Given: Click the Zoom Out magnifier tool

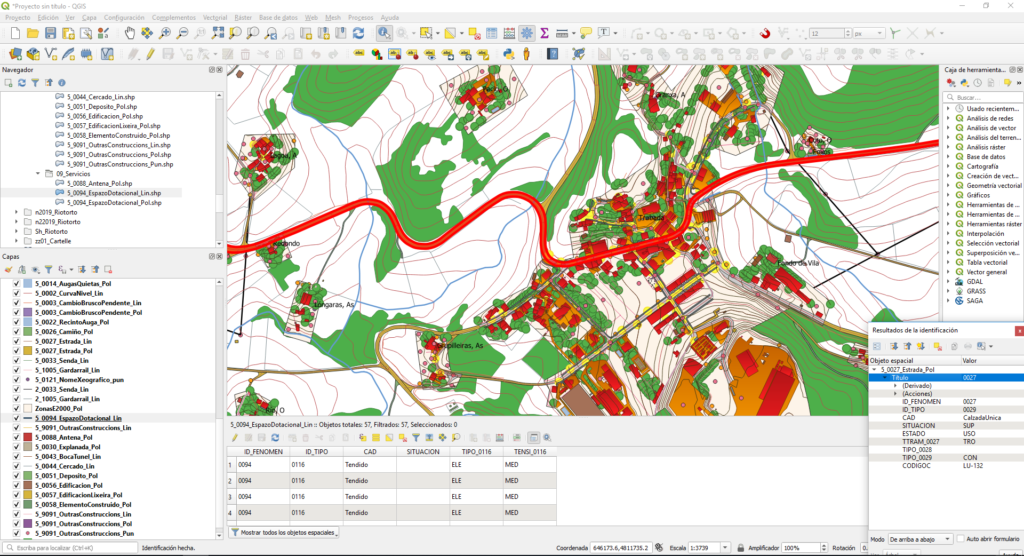Looking at the screenshot, I should (x=182, y=33).
